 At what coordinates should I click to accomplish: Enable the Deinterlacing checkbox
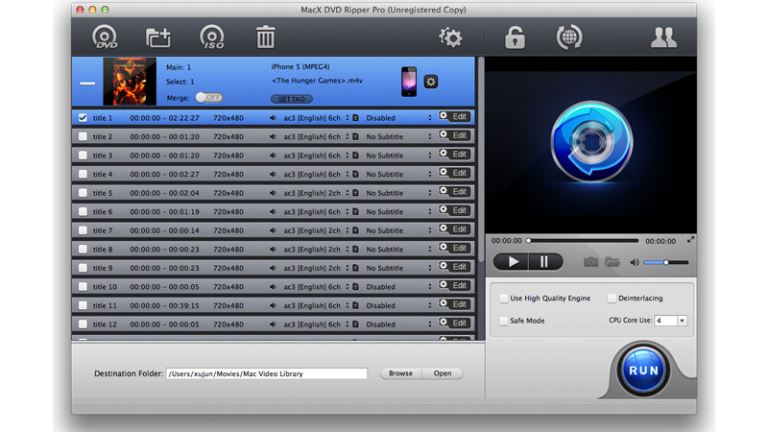[612, 298]
